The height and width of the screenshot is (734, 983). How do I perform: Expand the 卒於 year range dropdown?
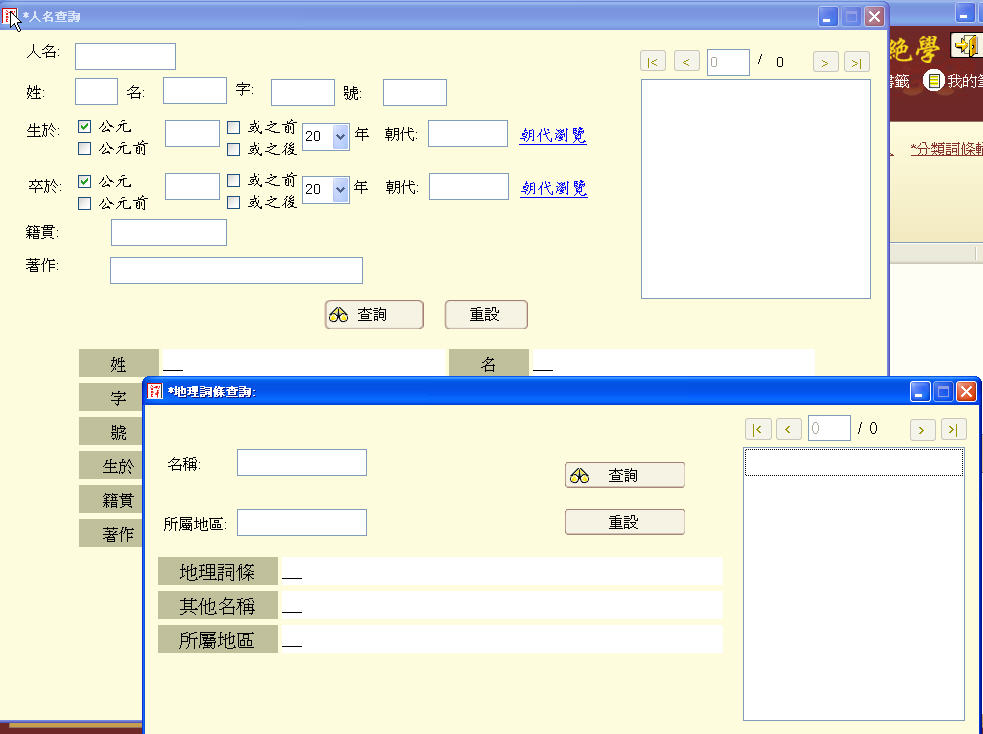click(340, 189)
